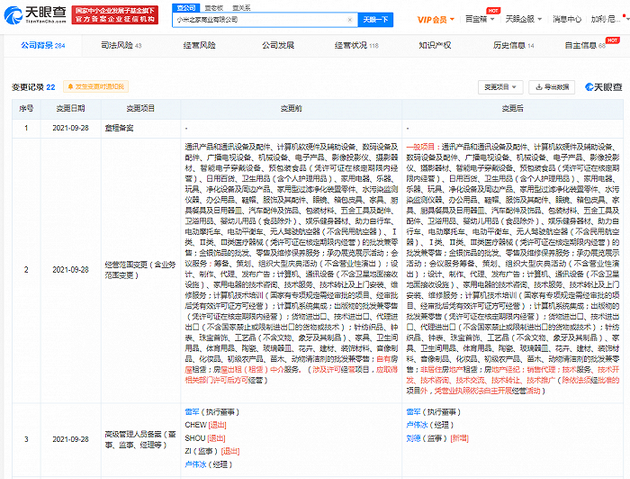Image resolution: width=630 pixels, height=479 pixels.
Task: Open 雷军 link in the 变更前 column
Action: [192, 411]
